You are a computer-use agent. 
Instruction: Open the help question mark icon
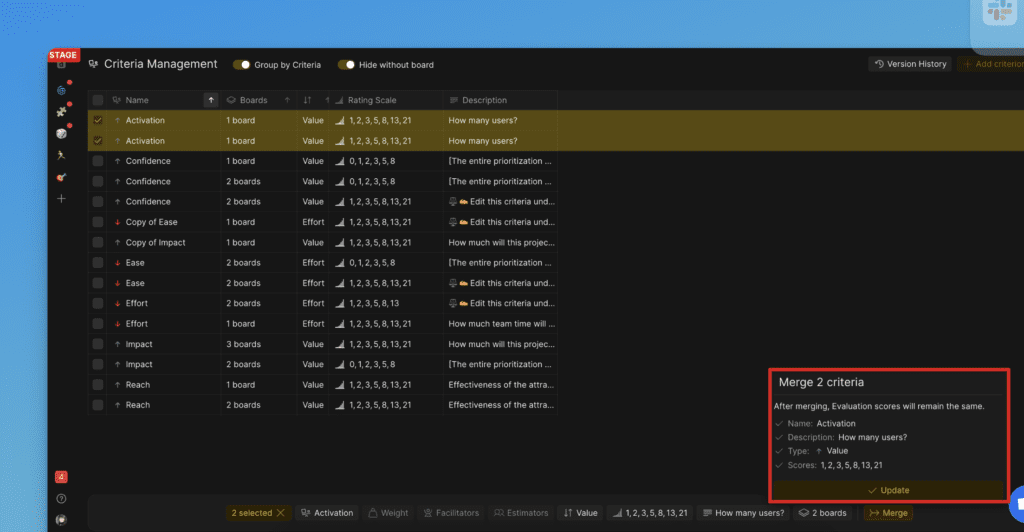[x=61, y=498]
